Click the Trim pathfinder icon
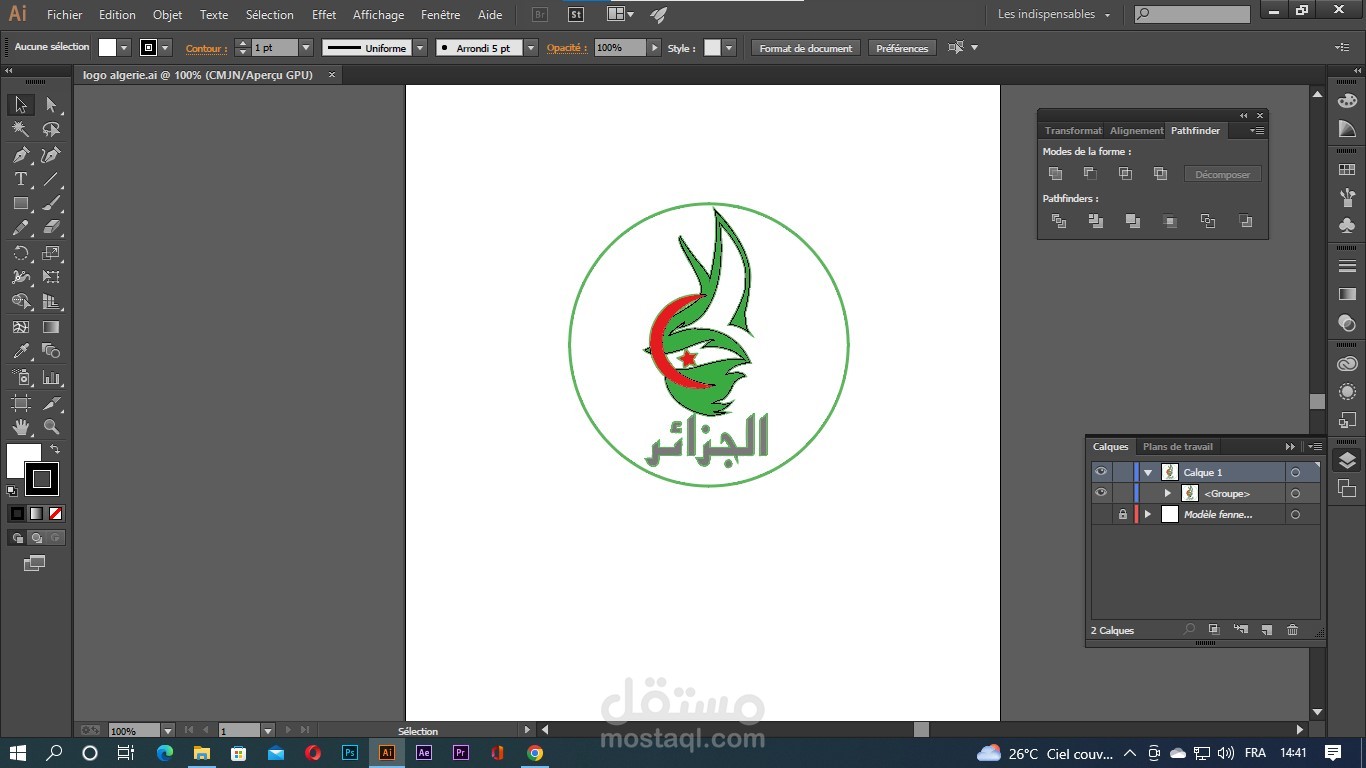 [x=1096, y=221]
